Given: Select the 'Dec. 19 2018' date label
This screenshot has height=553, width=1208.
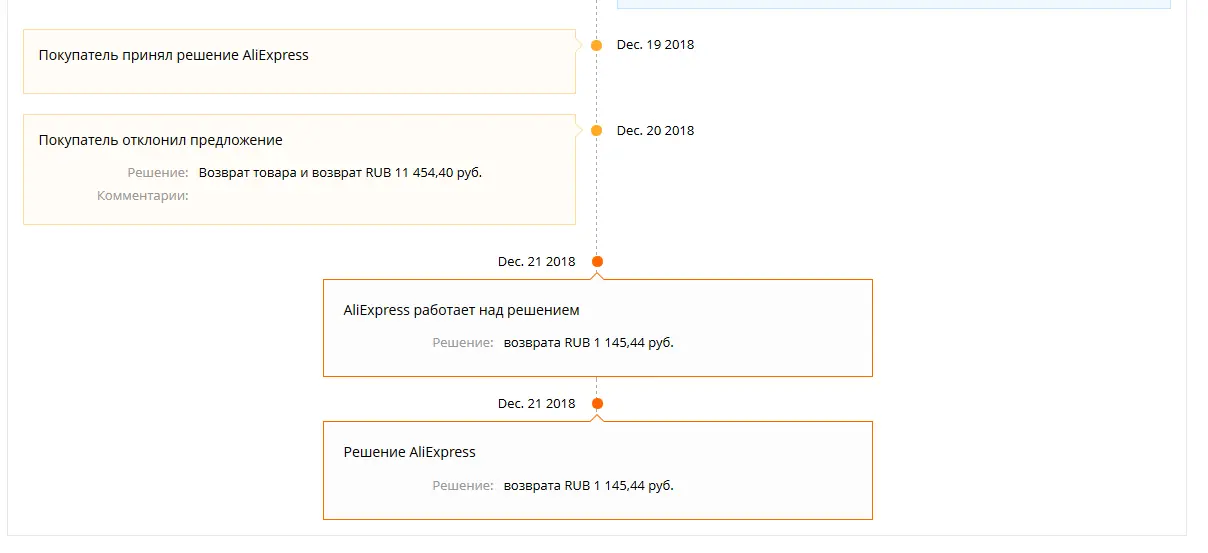Looking at the screenshot, I should [655, 45].
